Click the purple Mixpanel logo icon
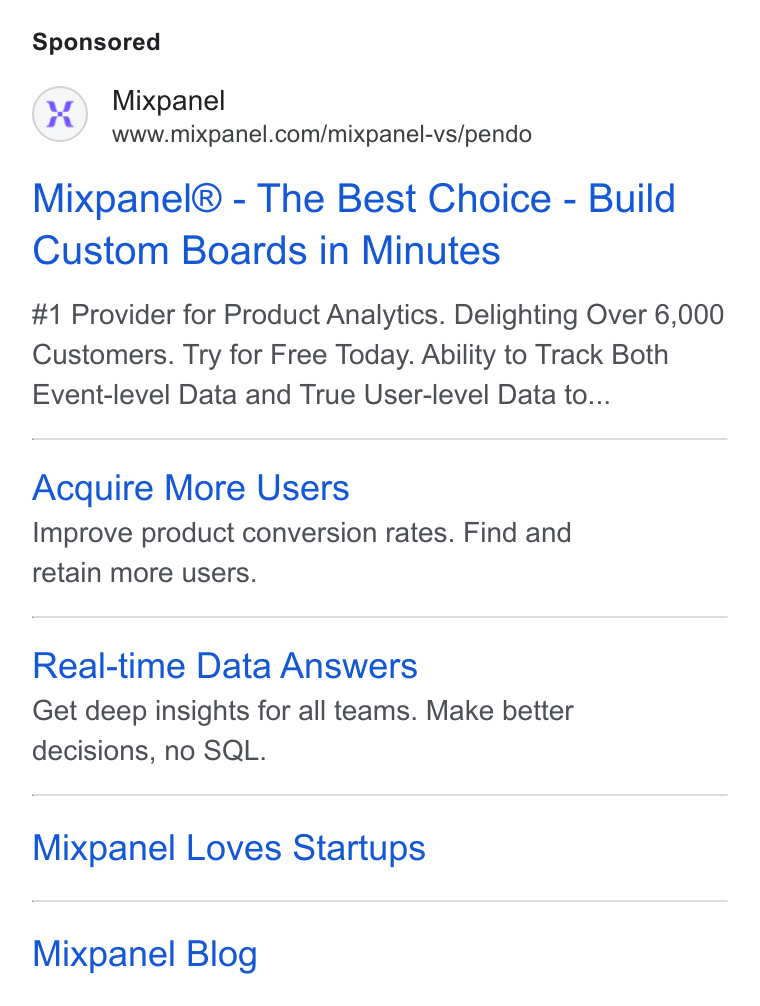This screenshot has width=760, height=1006. [60, 114]
